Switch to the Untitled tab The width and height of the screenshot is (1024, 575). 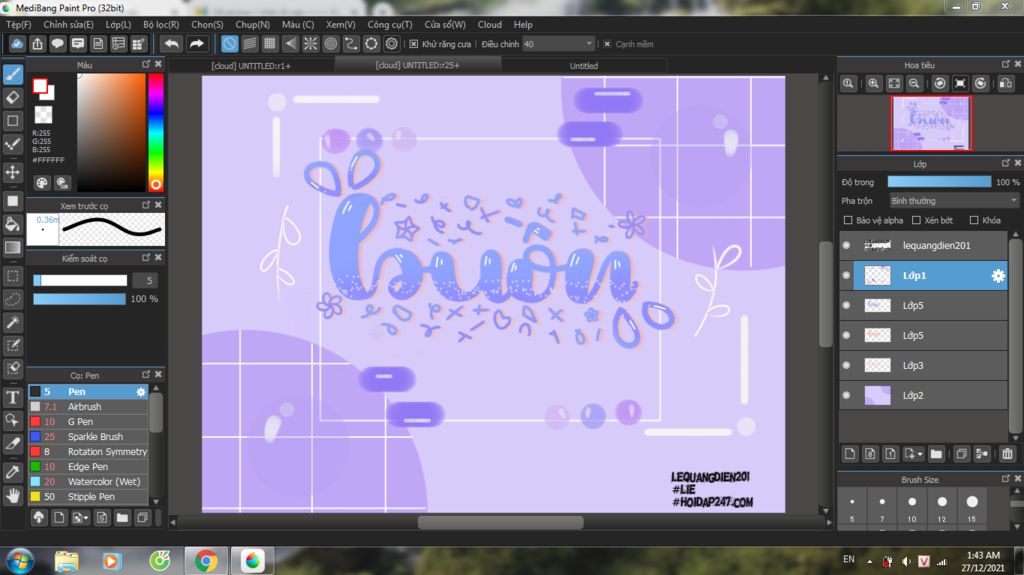(x=584, y=65)
